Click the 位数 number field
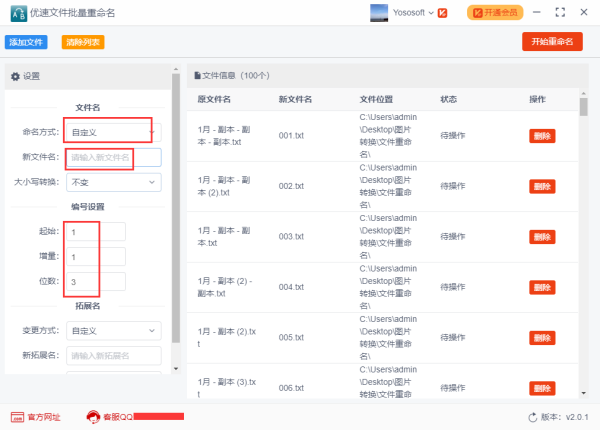This screenshot has height=430, width=600. [96, 282]
